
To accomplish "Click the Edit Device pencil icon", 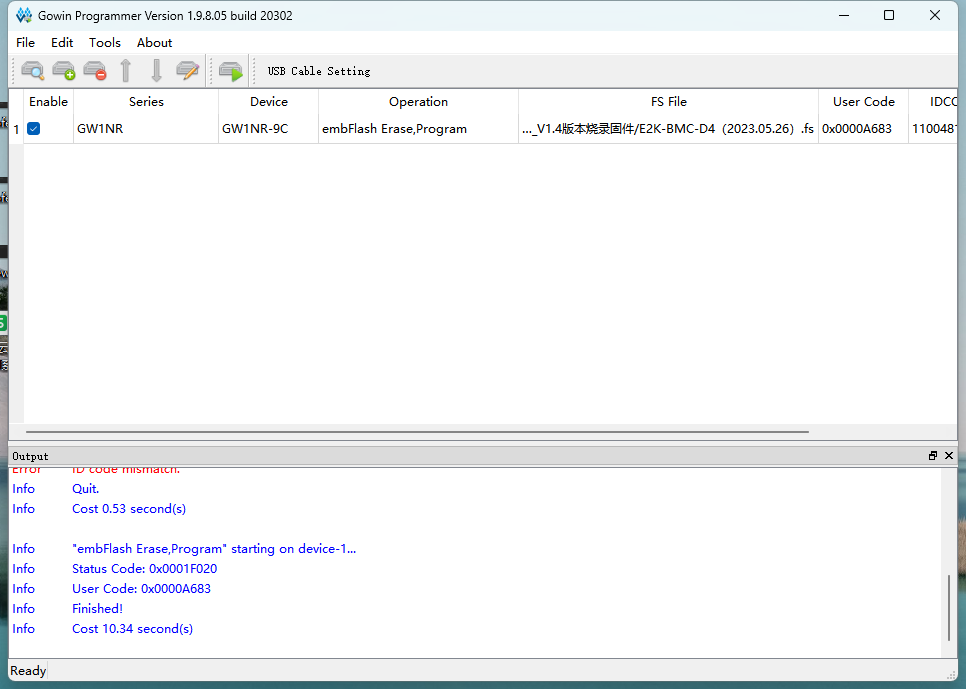I will (x=187, y=71).
